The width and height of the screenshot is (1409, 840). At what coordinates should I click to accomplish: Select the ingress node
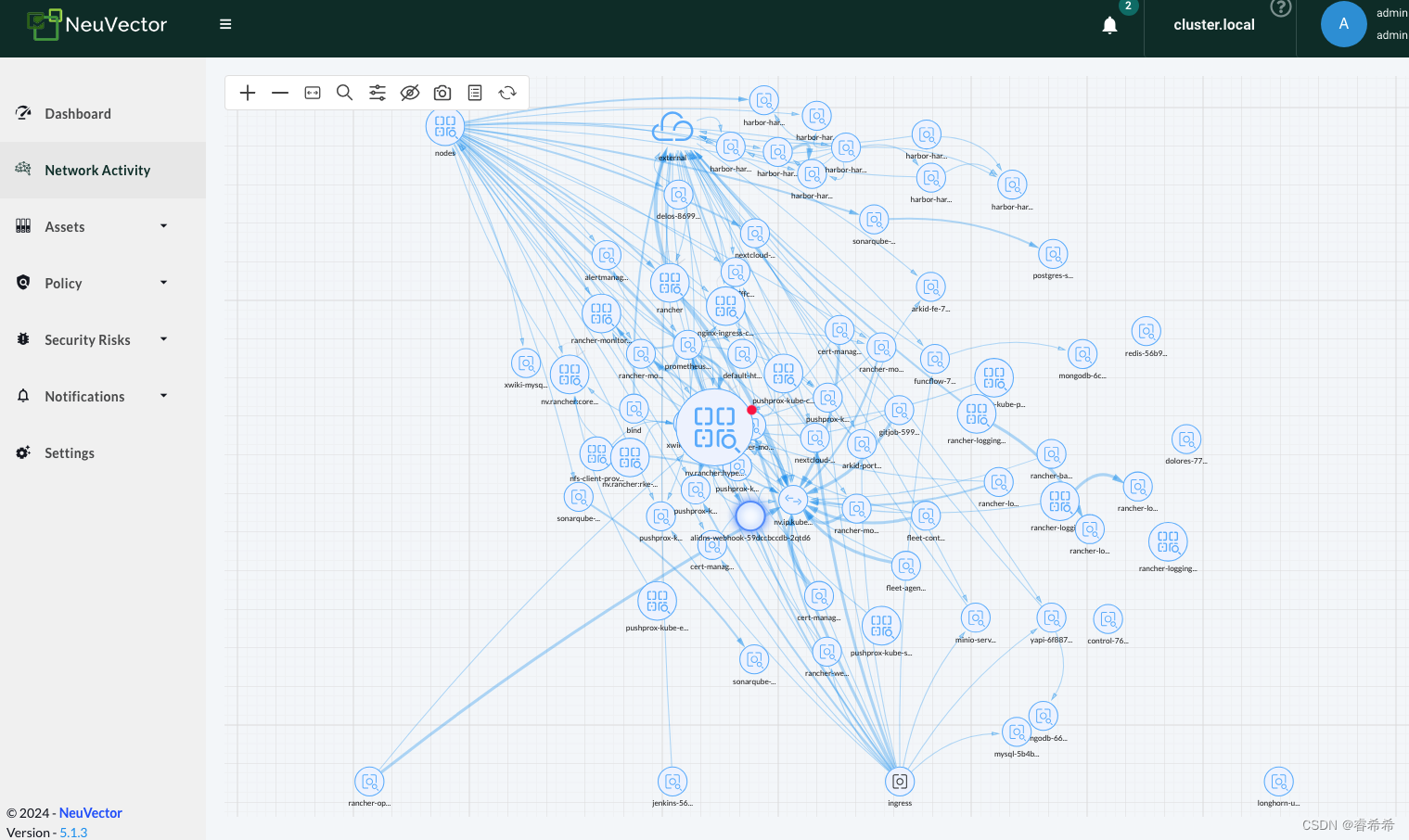point(900,782)
